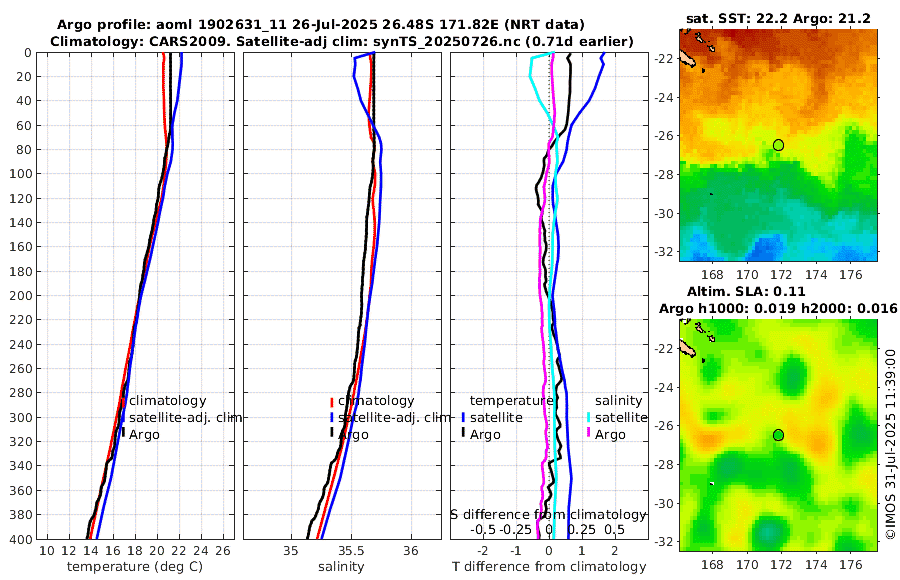Click the 100 depth tick label

(x=21, y=174)
